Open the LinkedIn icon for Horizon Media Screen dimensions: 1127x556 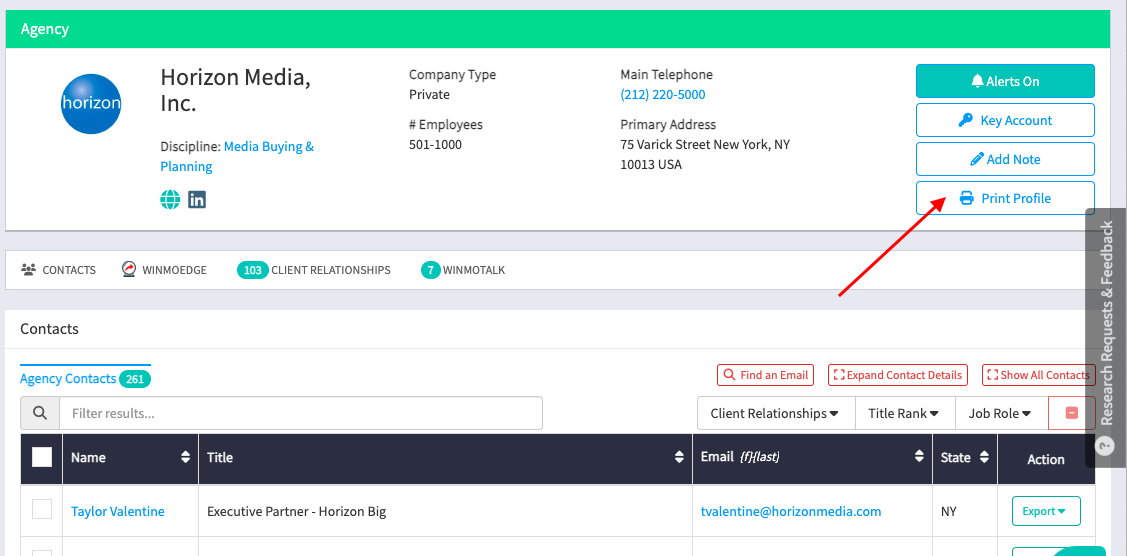tap(197, 200)
